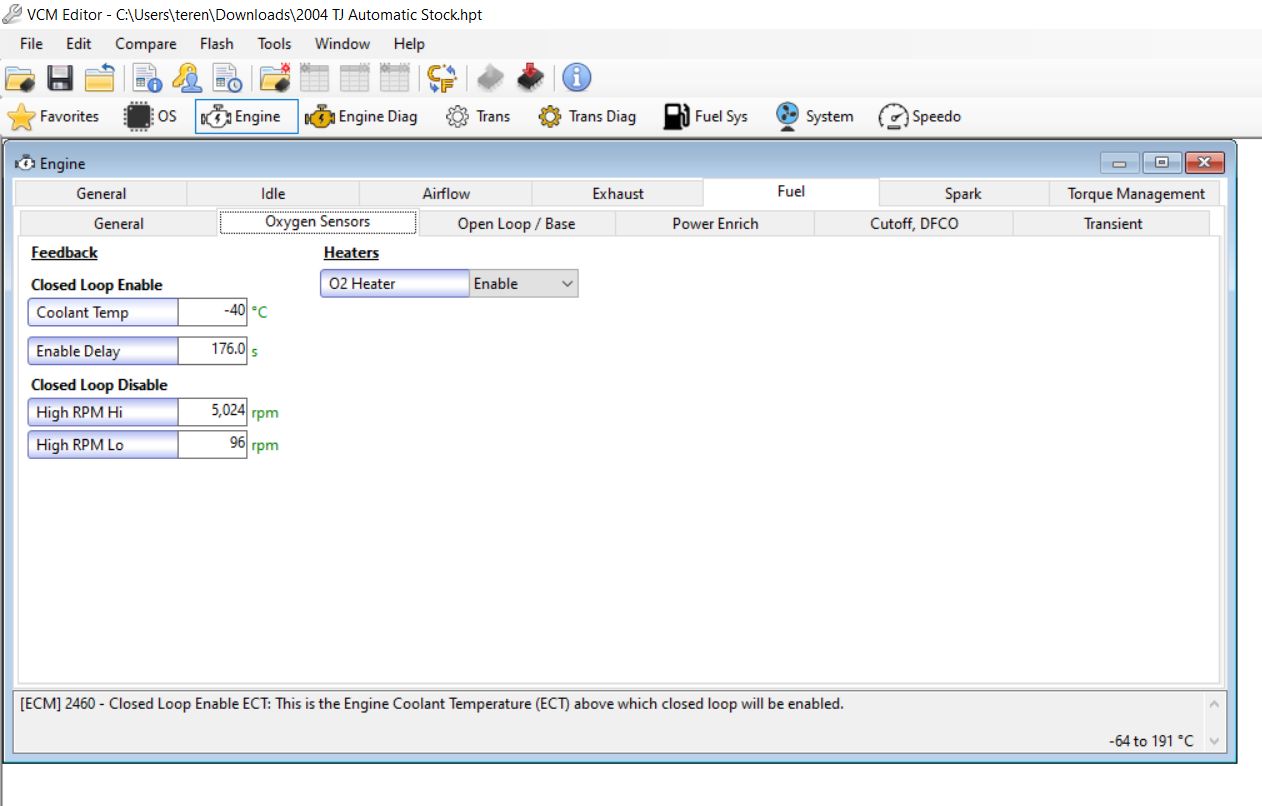Click the C/F unit conversion icon
This screenshot has width=1262, height=806.
(441, 78)
